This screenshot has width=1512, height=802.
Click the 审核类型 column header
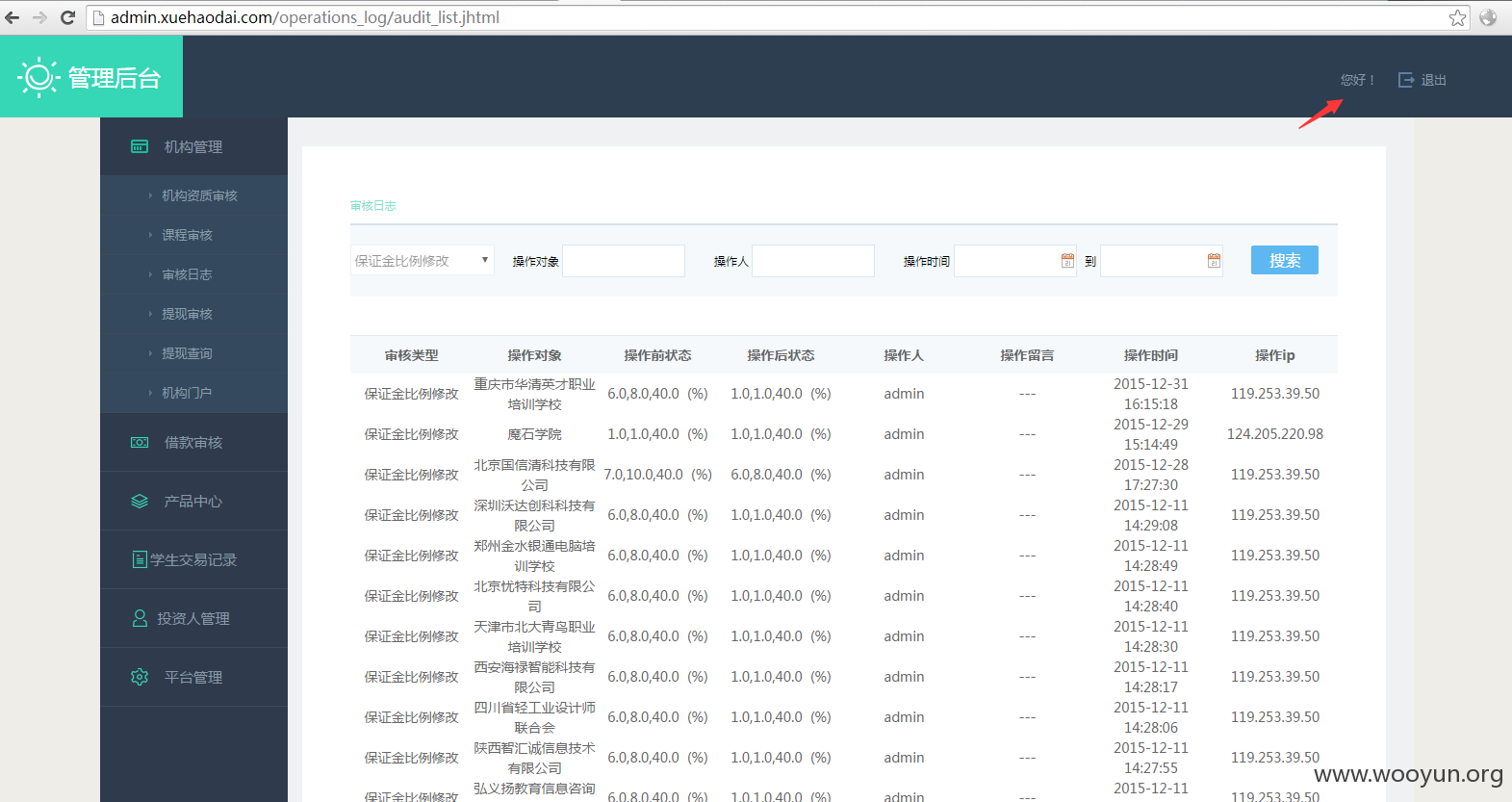(412, 355)
